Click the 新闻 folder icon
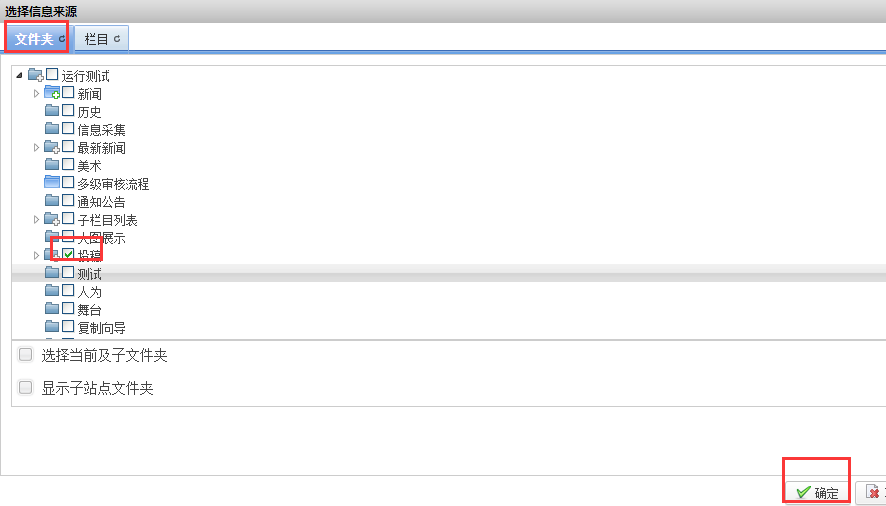The height and width of the screenshot is (506, 886). 52,93
